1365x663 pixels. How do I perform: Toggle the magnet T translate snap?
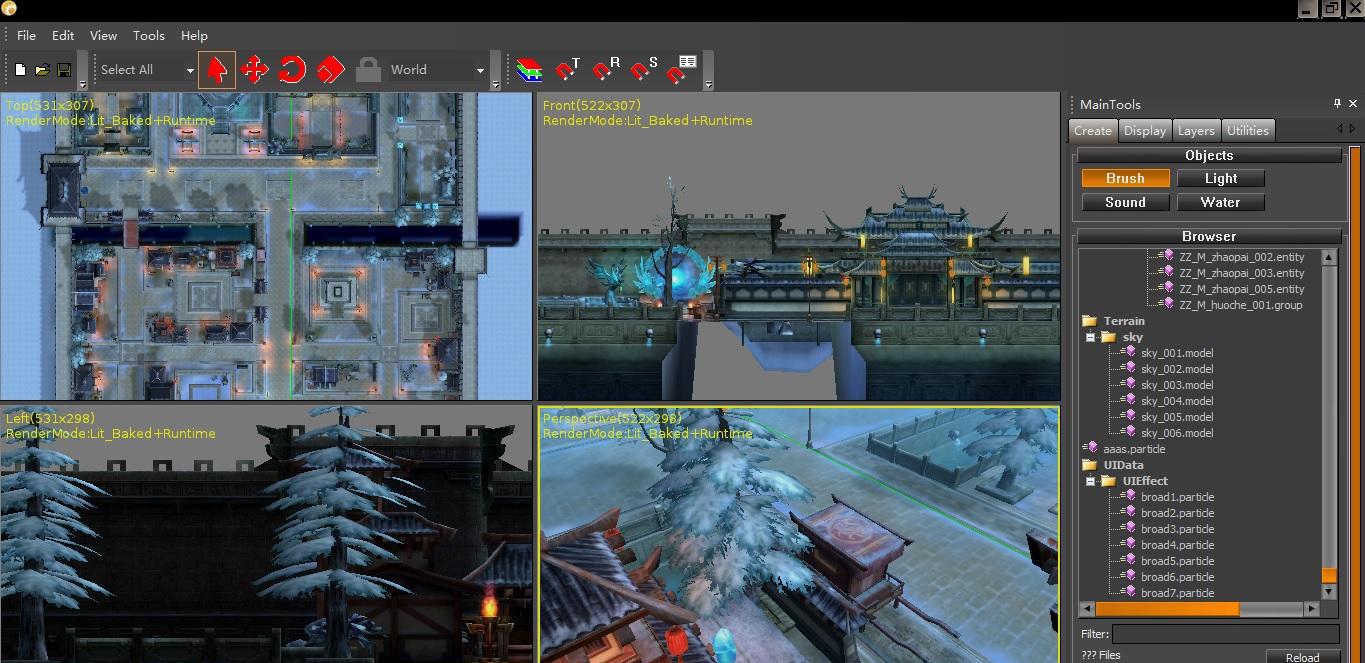point(568,70)
